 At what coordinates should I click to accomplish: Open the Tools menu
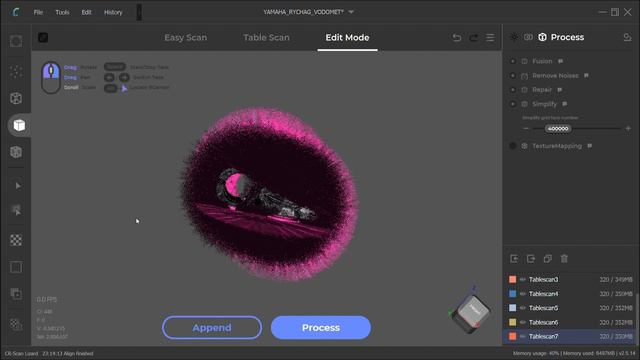(62, 12)
